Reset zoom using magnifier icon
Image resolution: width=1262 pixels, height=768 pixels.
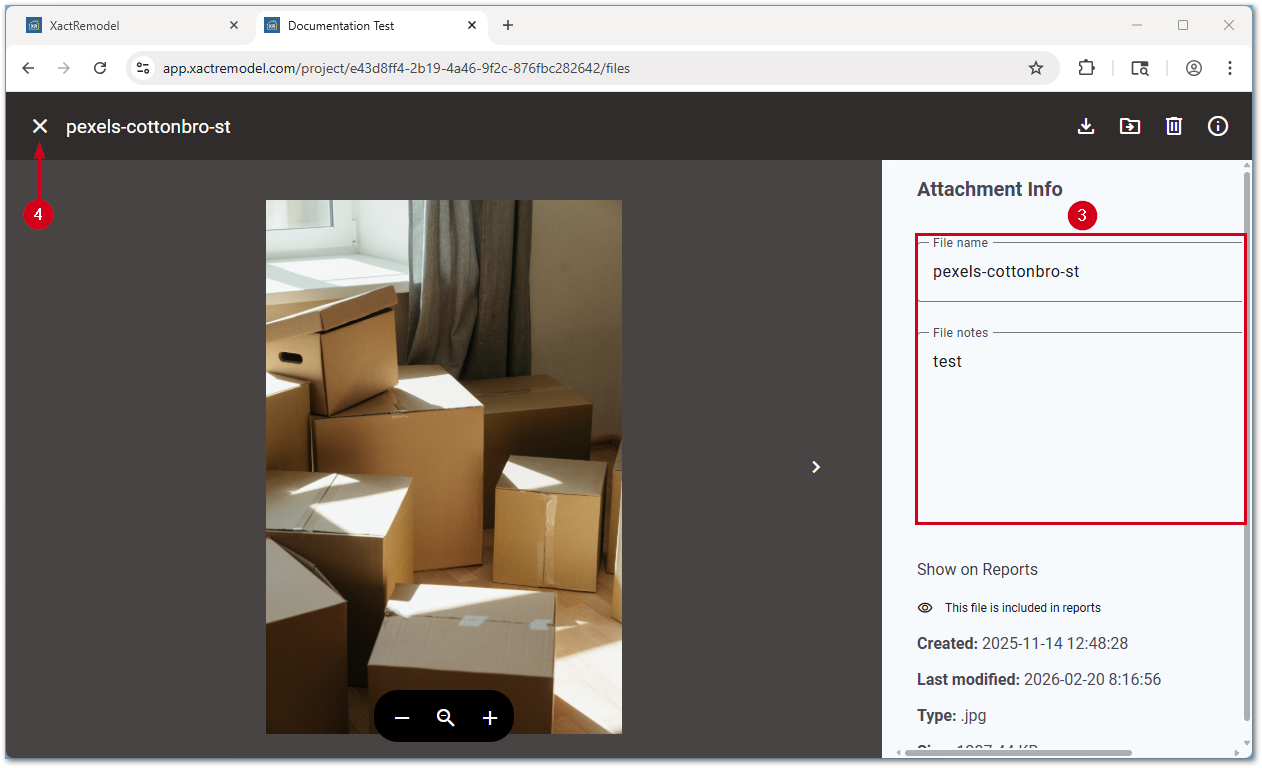[x=446, y=718]
